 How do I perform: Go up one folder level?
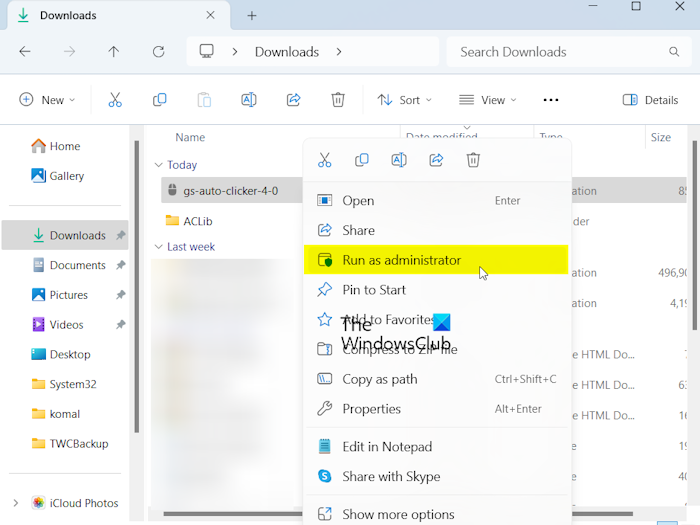[x=114, y=52]
